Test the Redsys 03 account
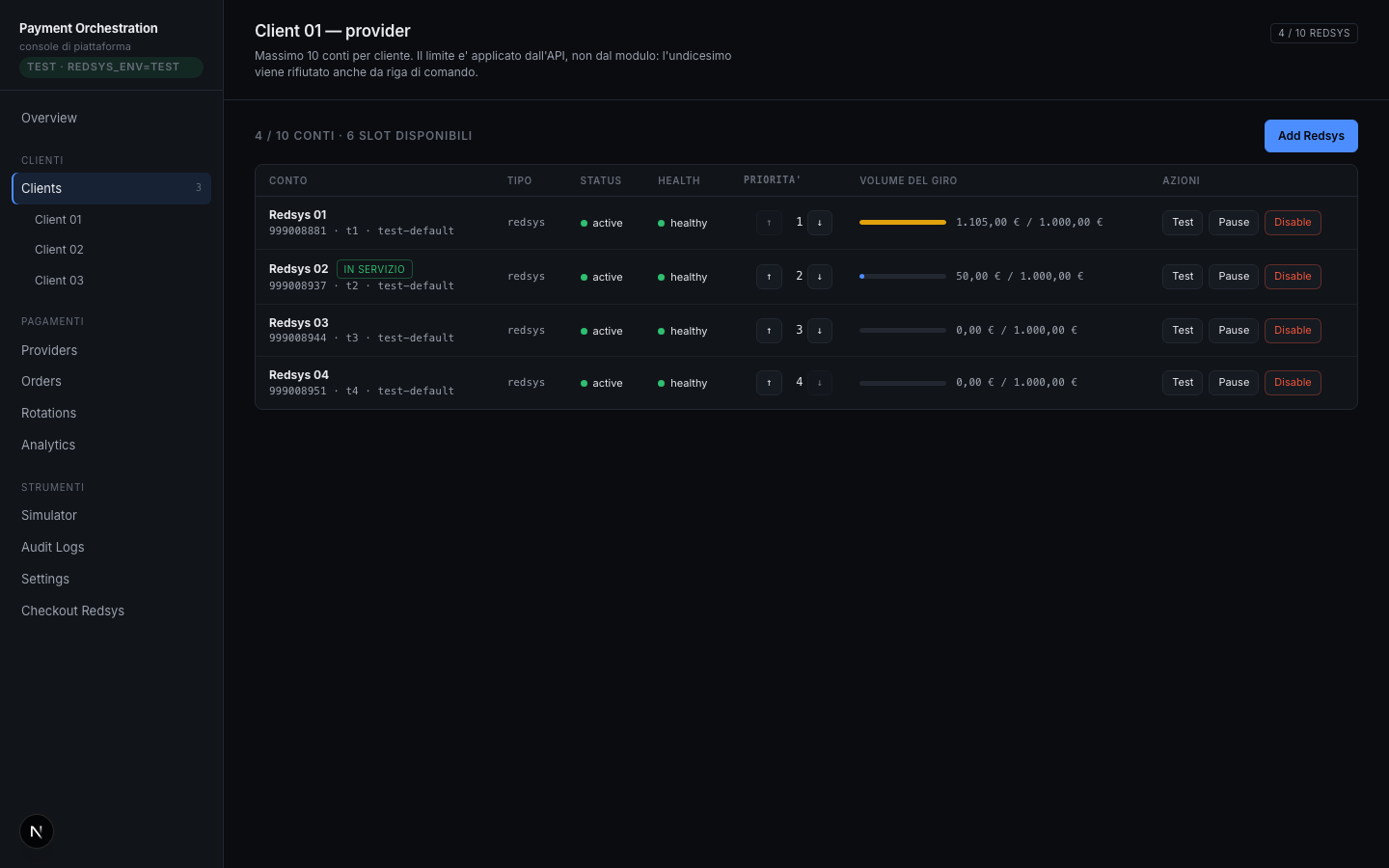1389x868 pixels. click(x=1183, y=331)
